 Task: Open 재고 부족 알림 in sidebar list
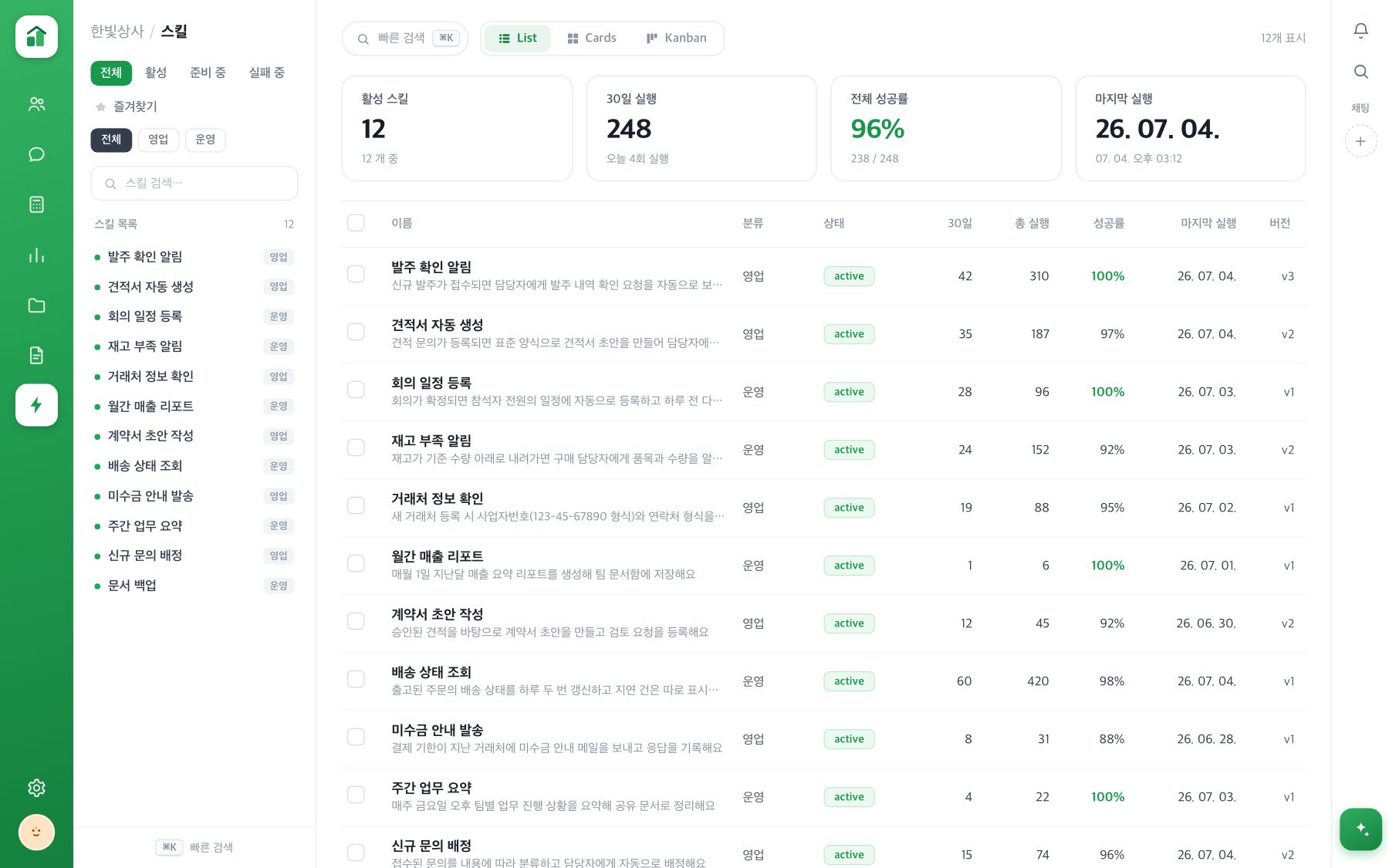(x=194, y=346)
